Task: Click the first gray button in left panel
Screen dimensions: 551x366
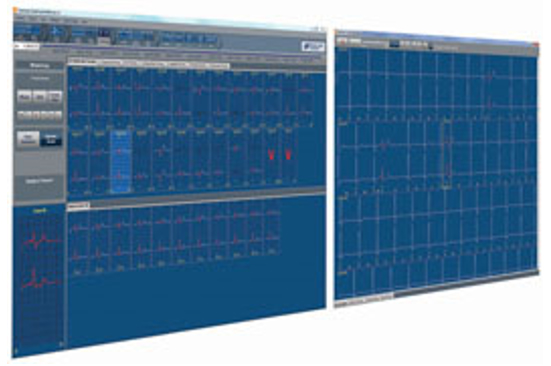Action: click(x=24, y=97)
